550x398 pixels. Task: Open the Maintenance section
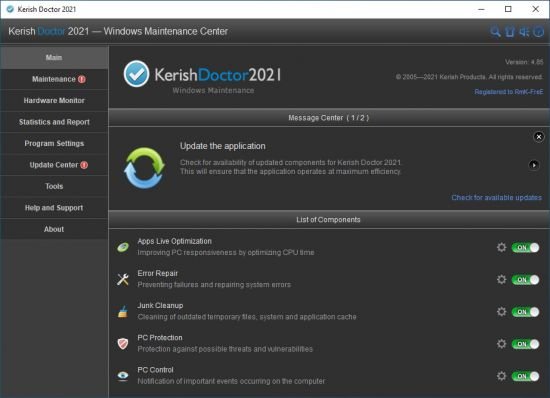click(x=54, y=79)
